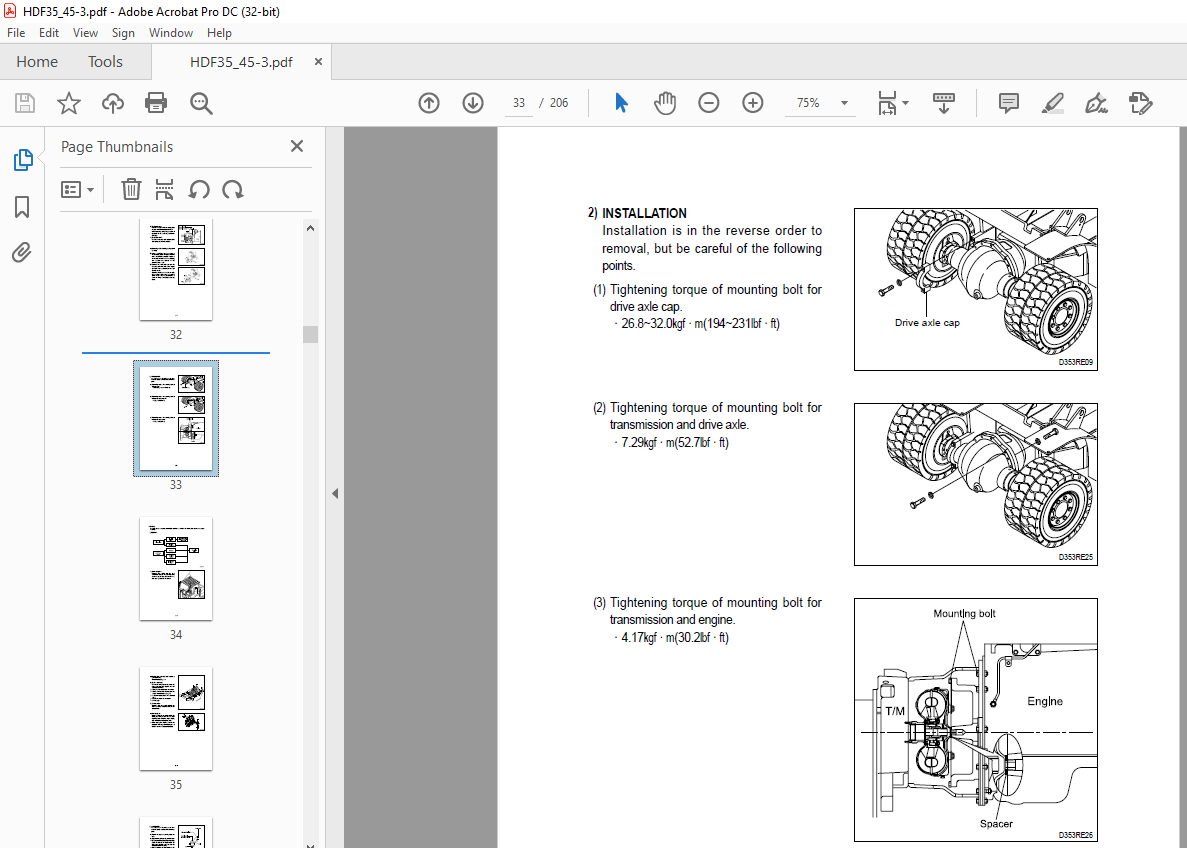Select the page 34 thumbnail
Image resolution: width=1187 pixels, height=848 pixels.
pos(176,569)
